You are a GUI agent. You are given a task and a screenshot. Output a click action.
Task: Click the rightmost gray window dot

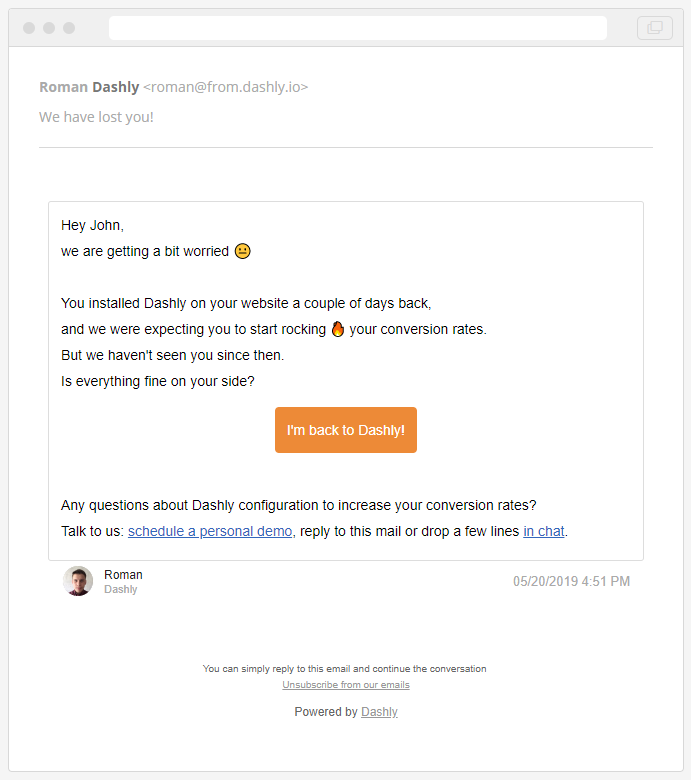click(69, 28)
